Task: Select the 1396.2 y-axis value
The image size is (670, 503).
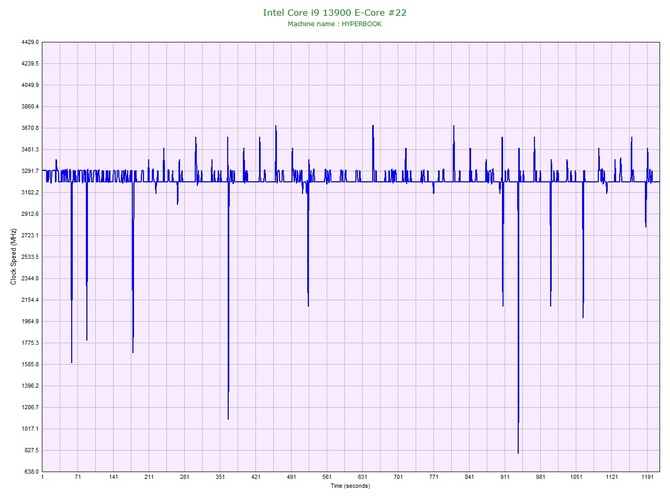Action: [x=30, y=386]
